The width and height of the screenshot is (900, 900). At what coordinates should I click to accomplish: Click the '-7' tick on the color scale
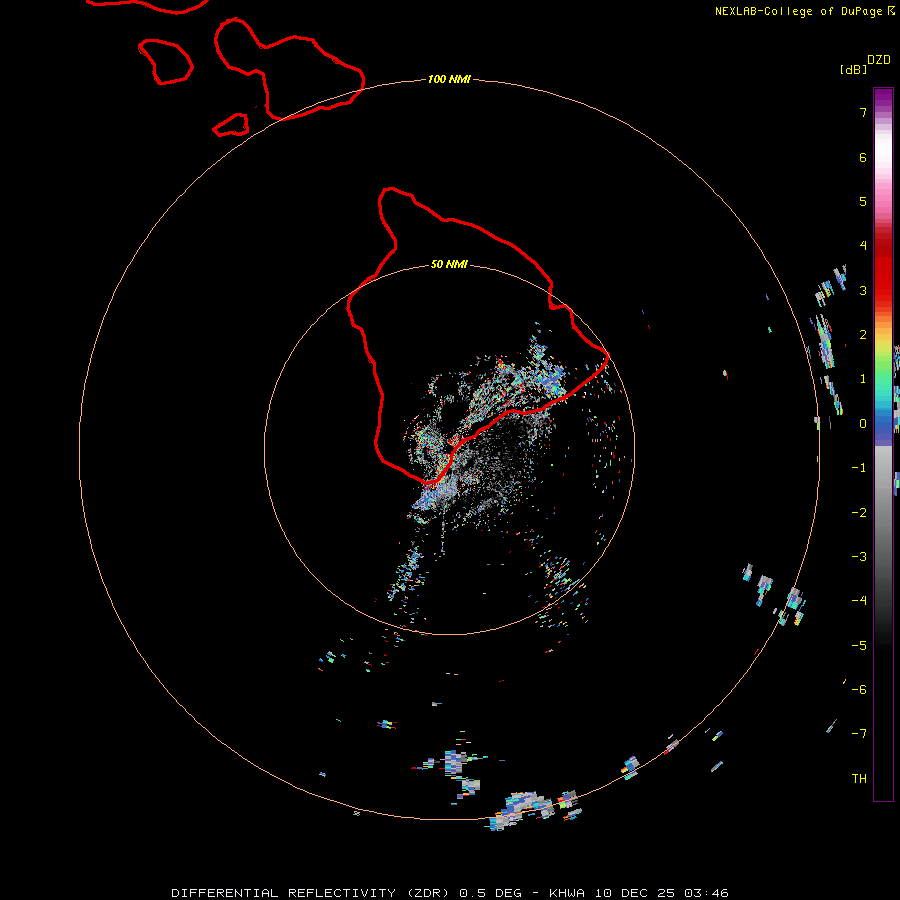pos(859,734)
